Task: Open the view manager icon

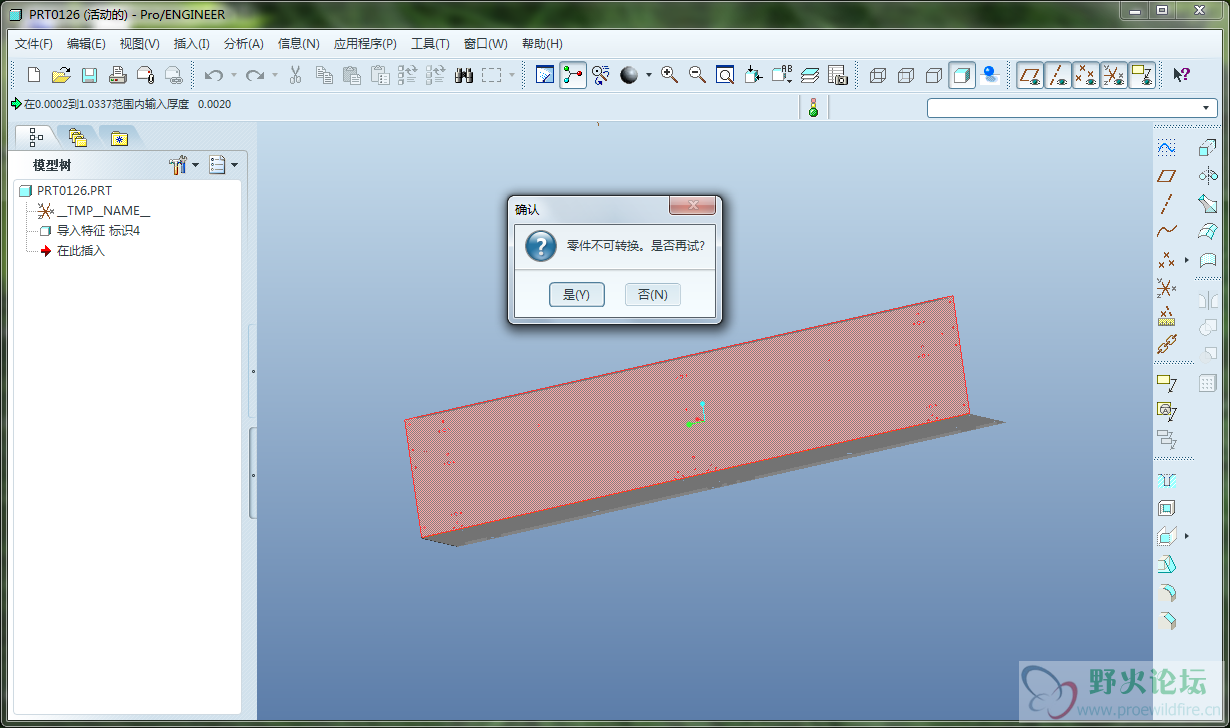Action: (838, 75)
